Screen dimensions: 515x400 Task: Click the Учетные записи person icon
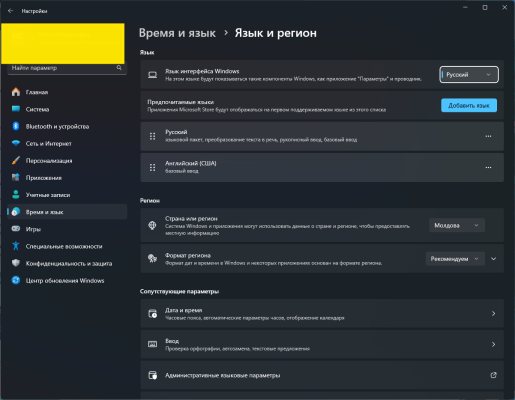coord(16,195)
